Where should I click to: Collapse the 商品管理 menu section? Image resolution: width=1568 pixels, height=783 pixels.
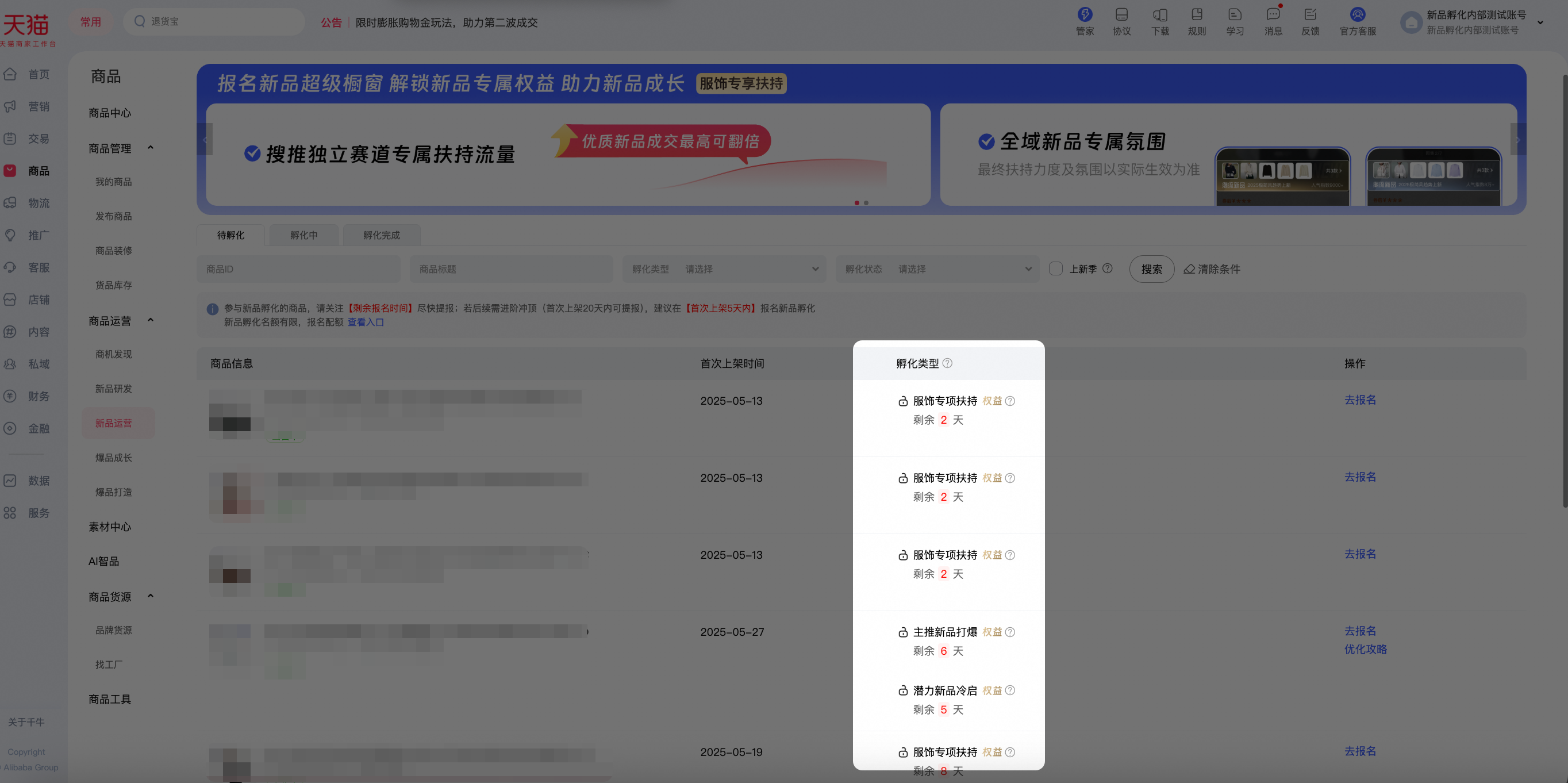pyautogui.click(x=151, y=148)
